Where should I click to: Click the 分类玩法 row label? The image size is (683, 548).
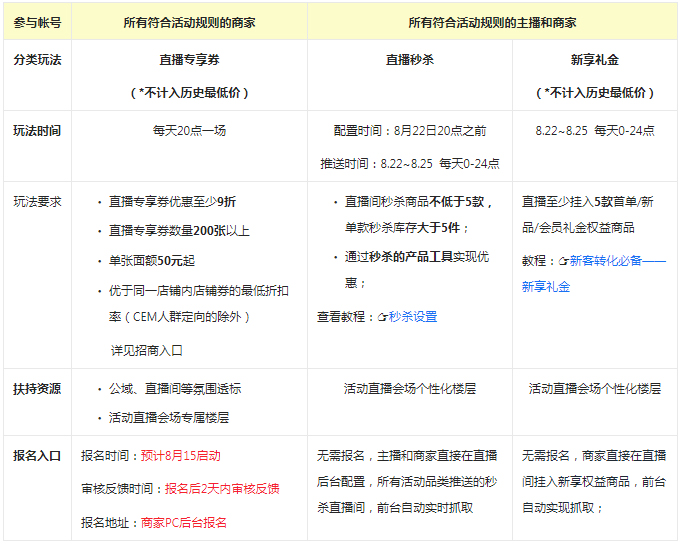(37, 60)
